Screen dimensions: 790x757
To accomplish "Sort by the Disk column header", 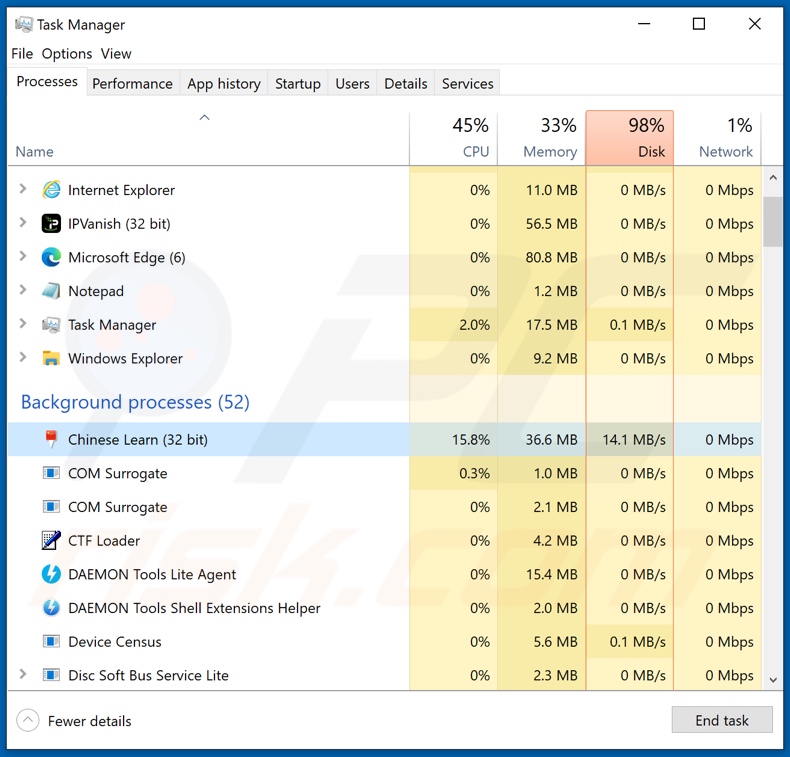I will click(x=630, y=138).
